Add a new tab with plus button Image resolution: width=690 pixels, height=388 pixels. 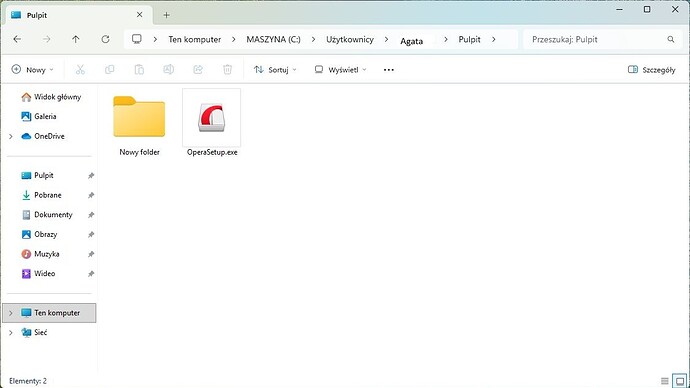166,15
